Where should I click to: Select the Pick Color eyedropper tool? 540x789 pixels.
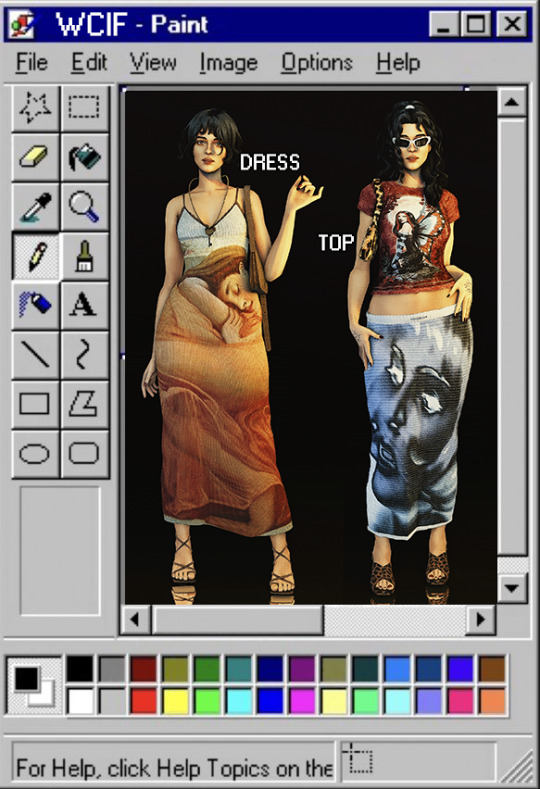point(35,206)
